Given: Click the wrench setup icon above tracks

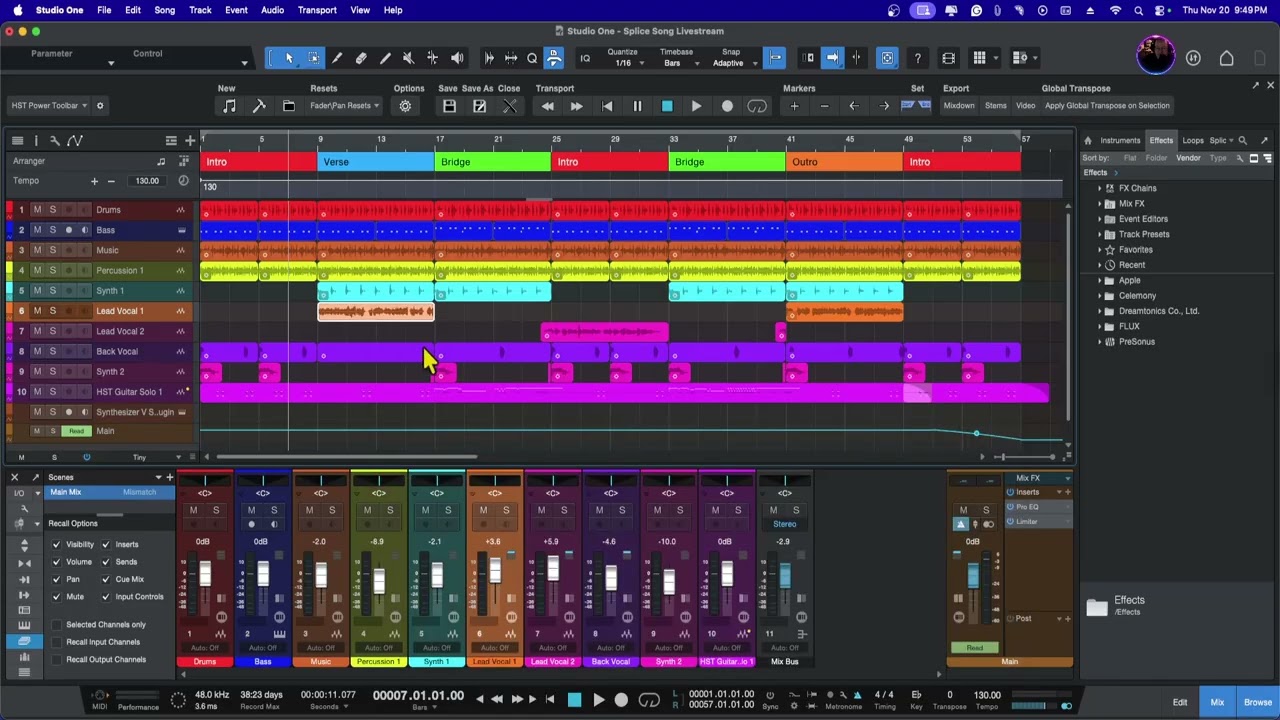Looking at the screenshot, I should tap(55, 141).
